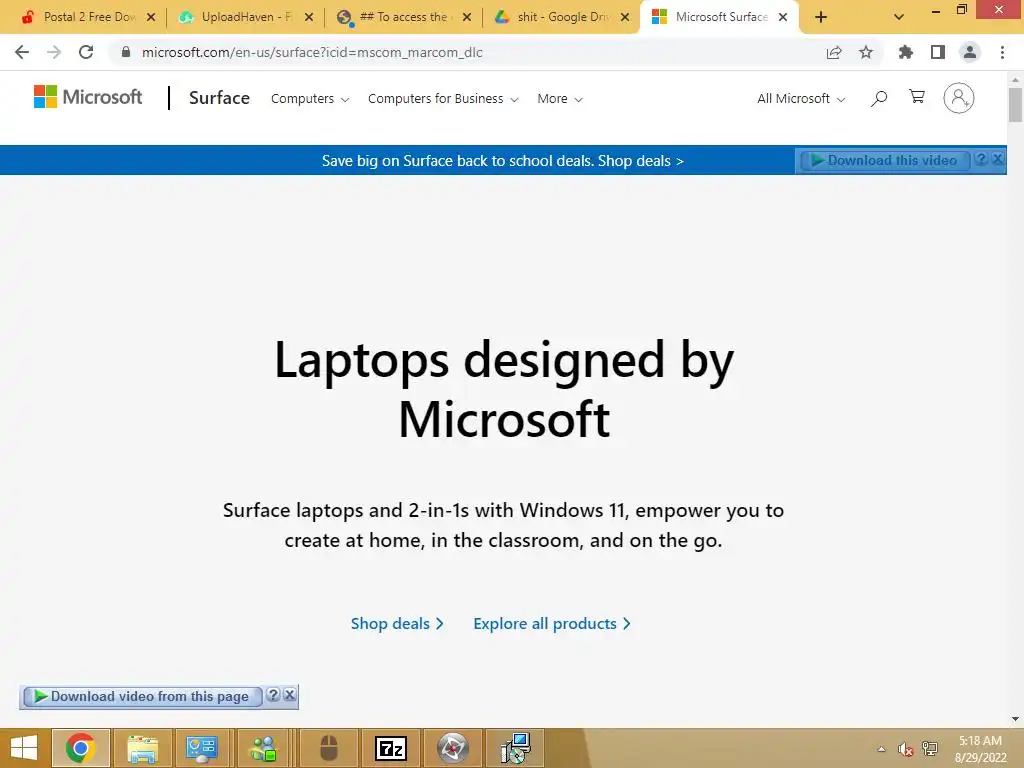This screenshot has height=768, width=1024.
Task: Close the Google Drive tab
Action: point(625,17)
